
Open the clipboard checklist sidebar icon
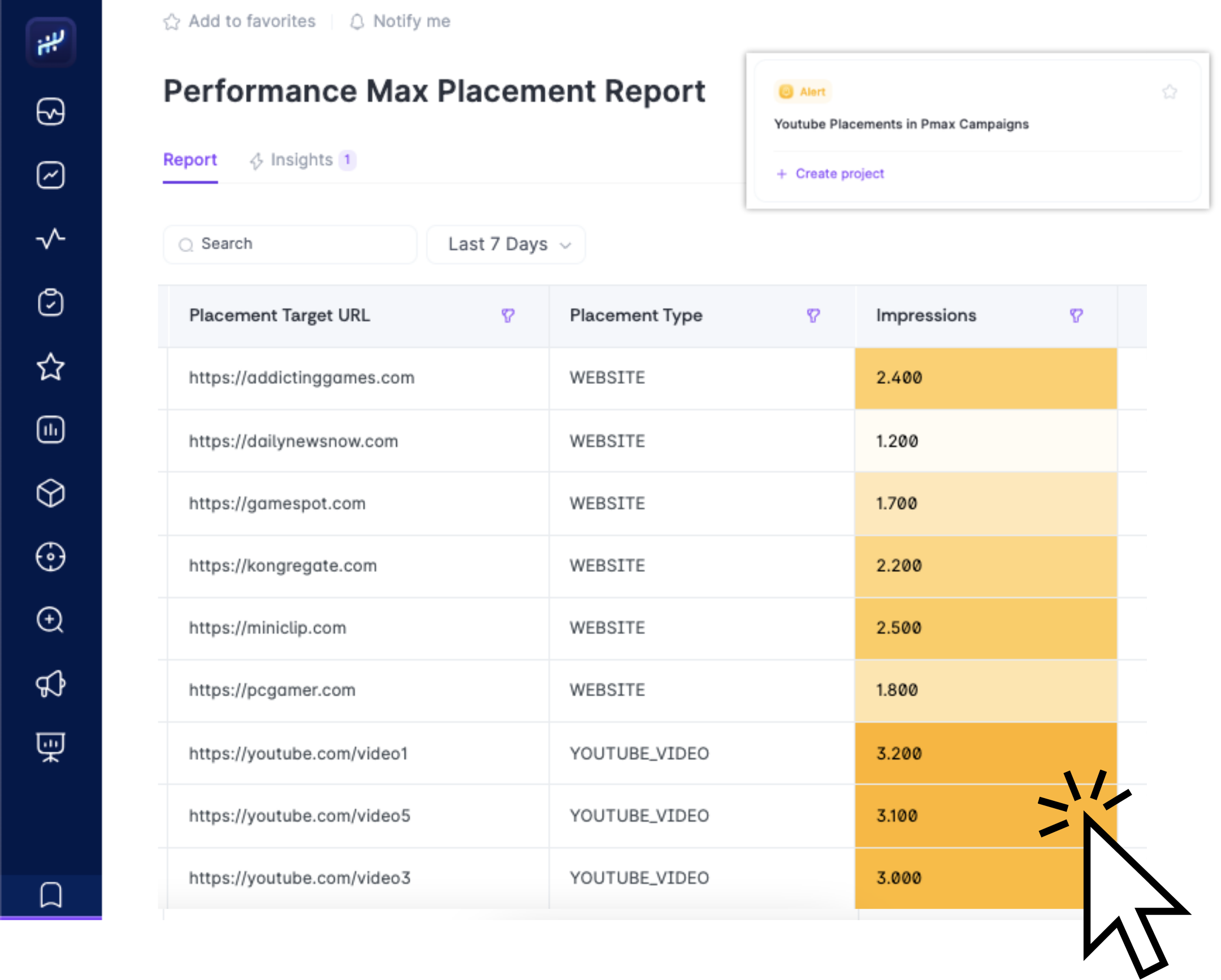pos(51,302)
